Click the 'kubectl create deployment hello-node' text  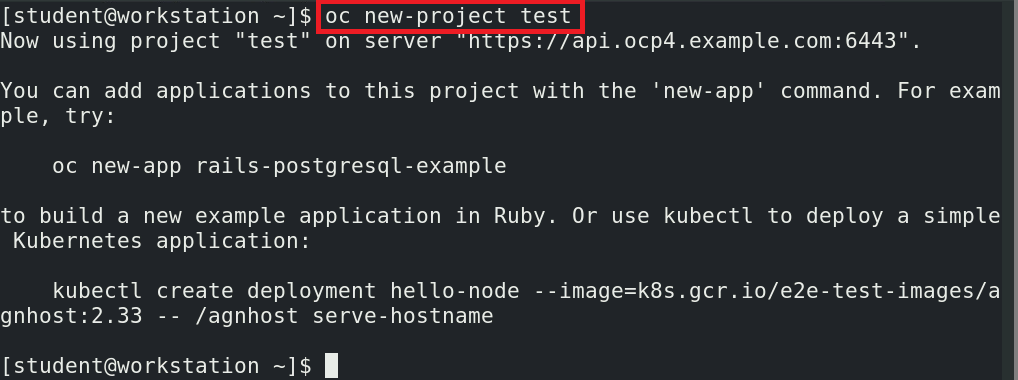click(286, 291)
